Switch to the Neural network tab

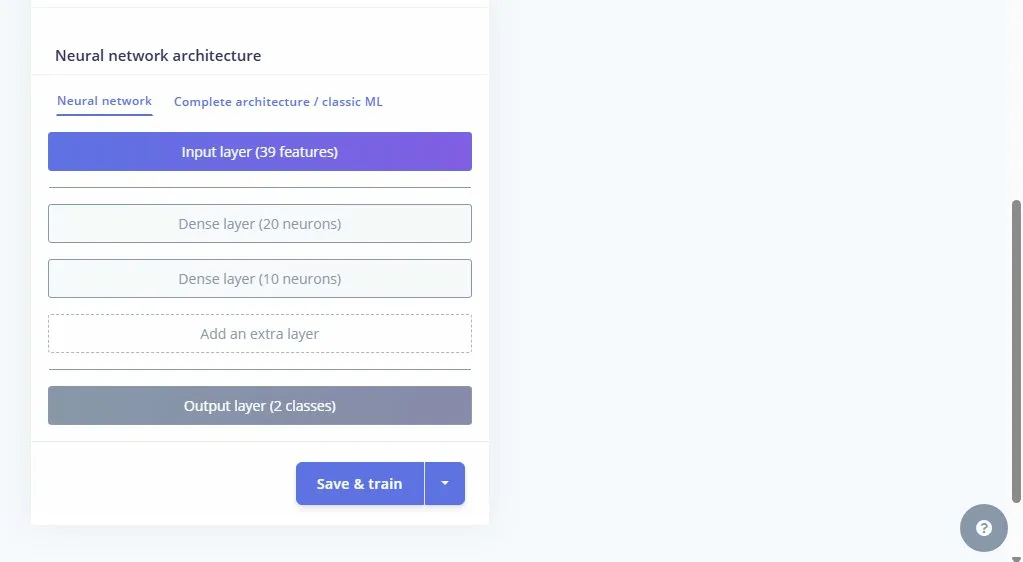[104, 101]
